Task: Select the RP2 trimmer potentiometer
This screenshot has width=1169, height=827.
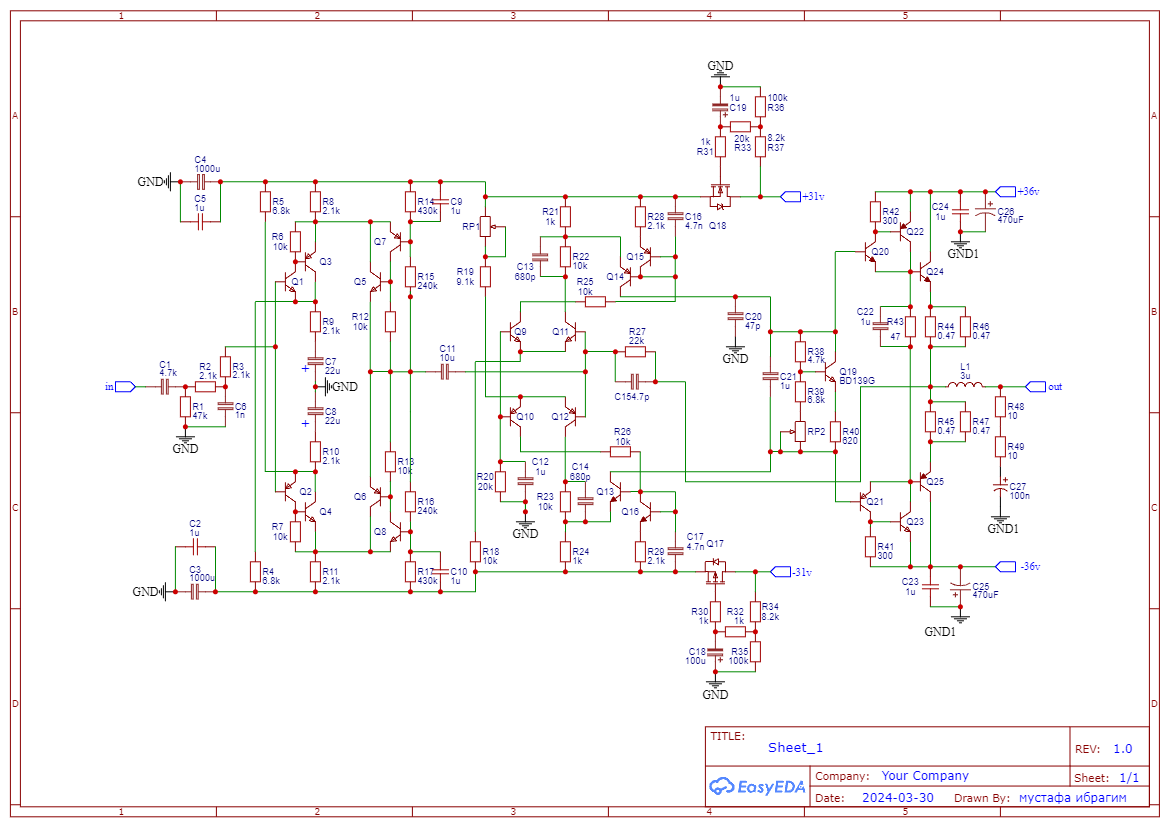Action: (798, 431)
